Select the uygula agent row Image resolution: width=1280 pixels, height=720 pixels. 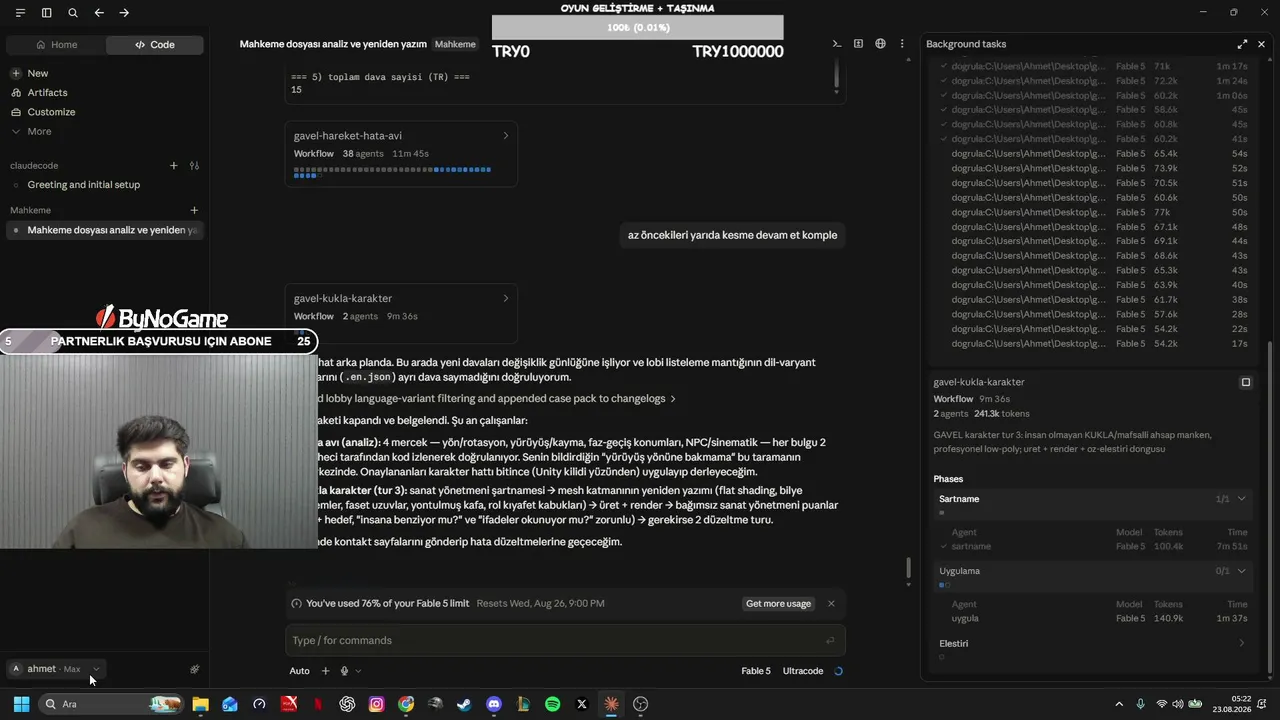[x=1094, y=619]
